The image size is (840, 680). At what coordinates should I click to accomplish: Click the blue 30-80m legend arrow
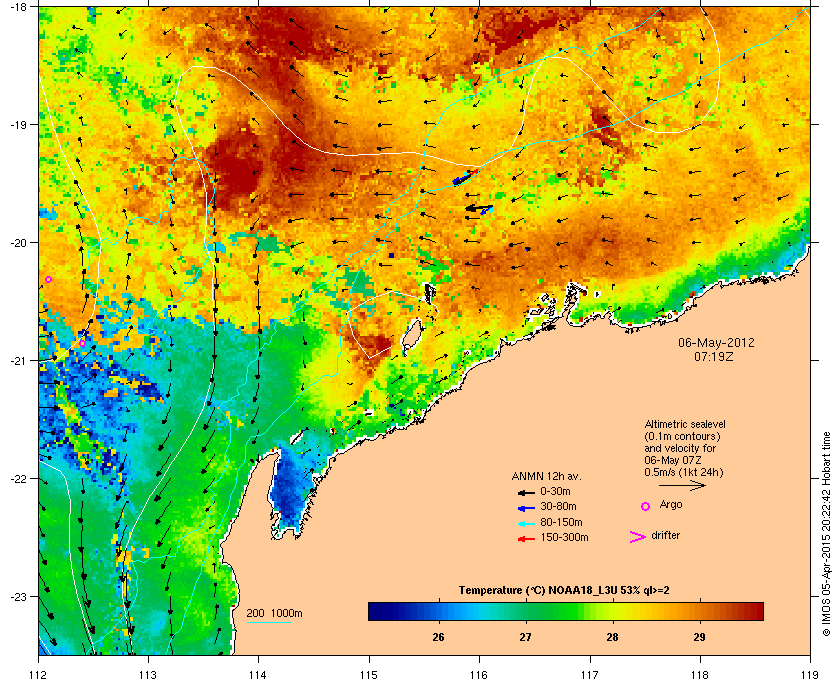(x=526, y=507)
